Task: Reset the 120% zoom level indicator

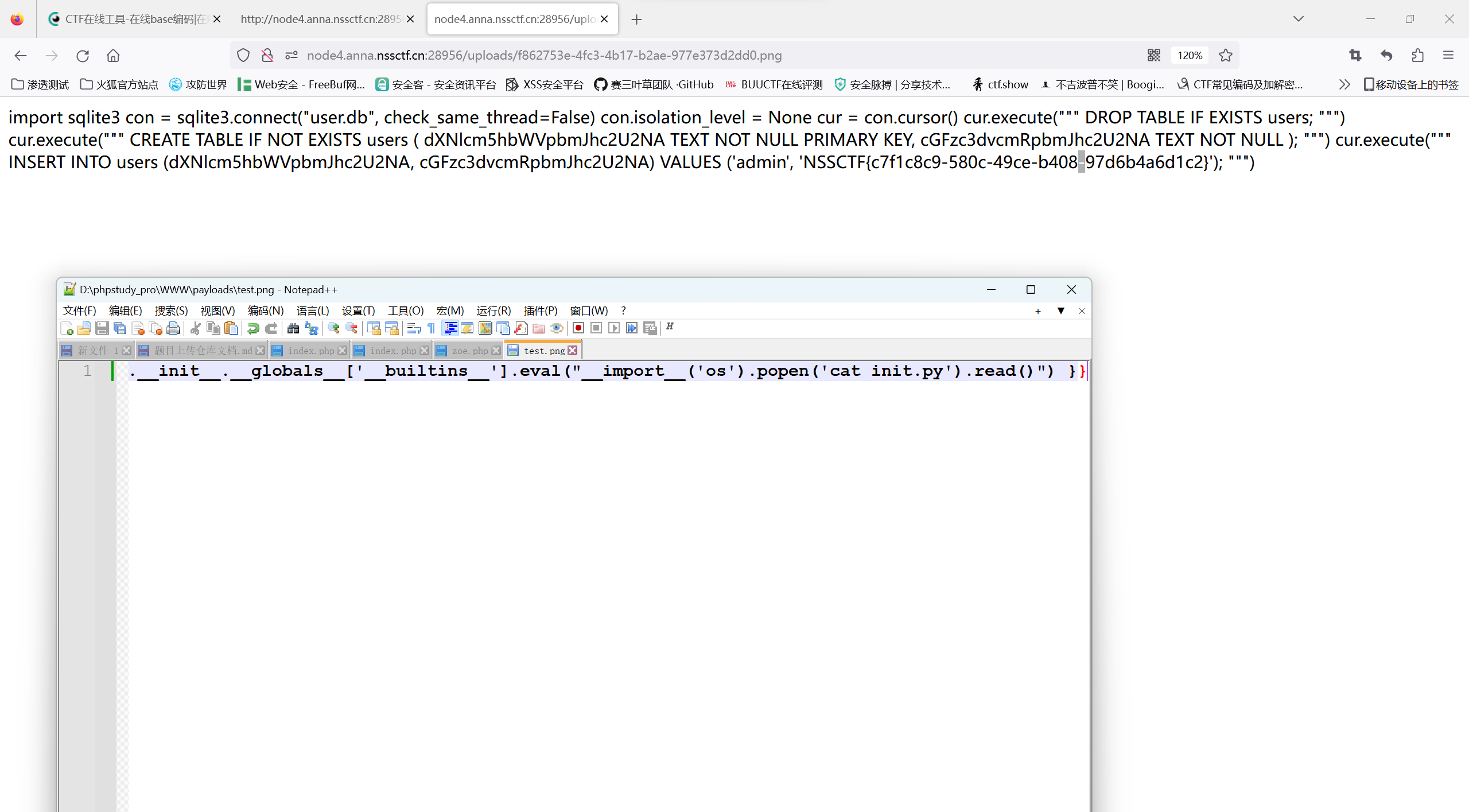Action: click(x=1190, y=55)
